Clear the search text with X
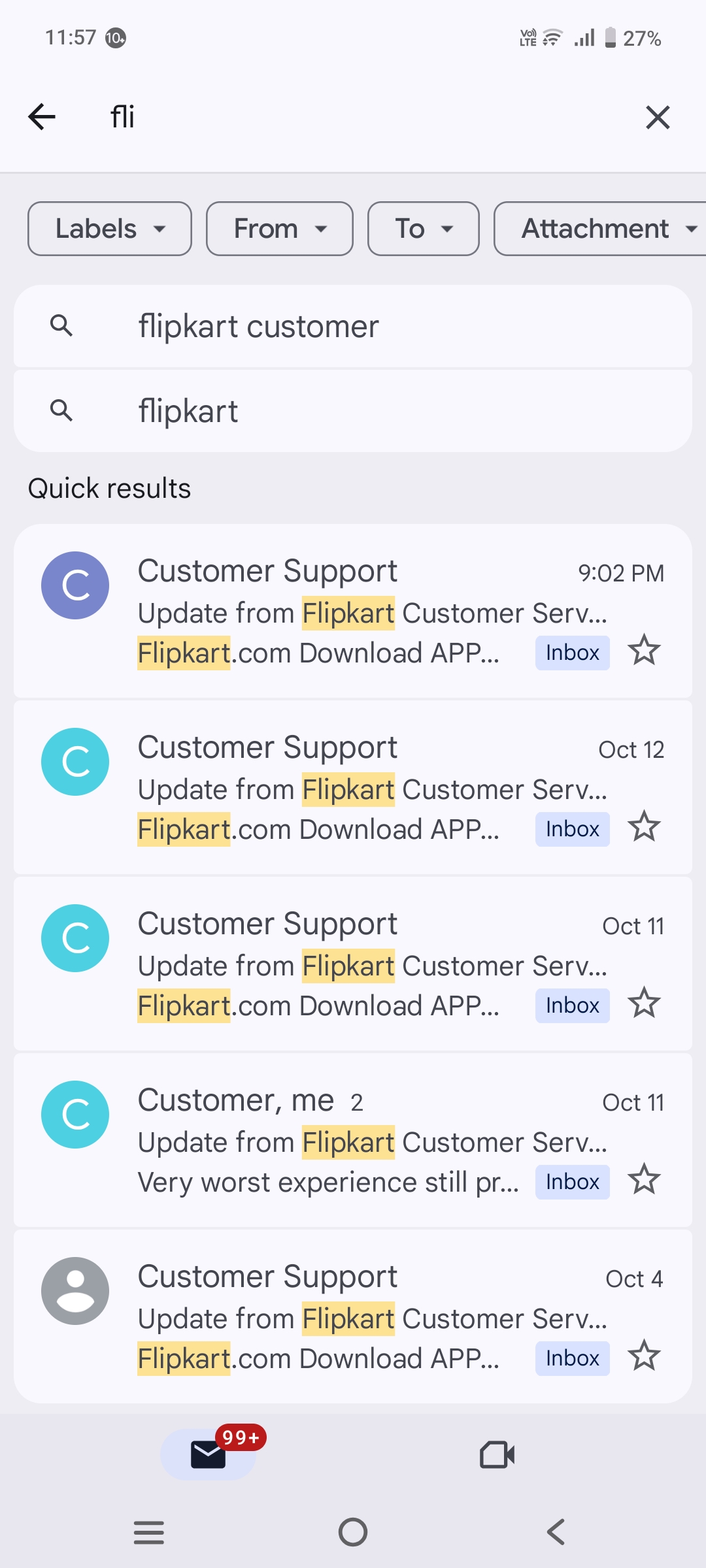This screenshot has height=1568, width=706. 658,118
